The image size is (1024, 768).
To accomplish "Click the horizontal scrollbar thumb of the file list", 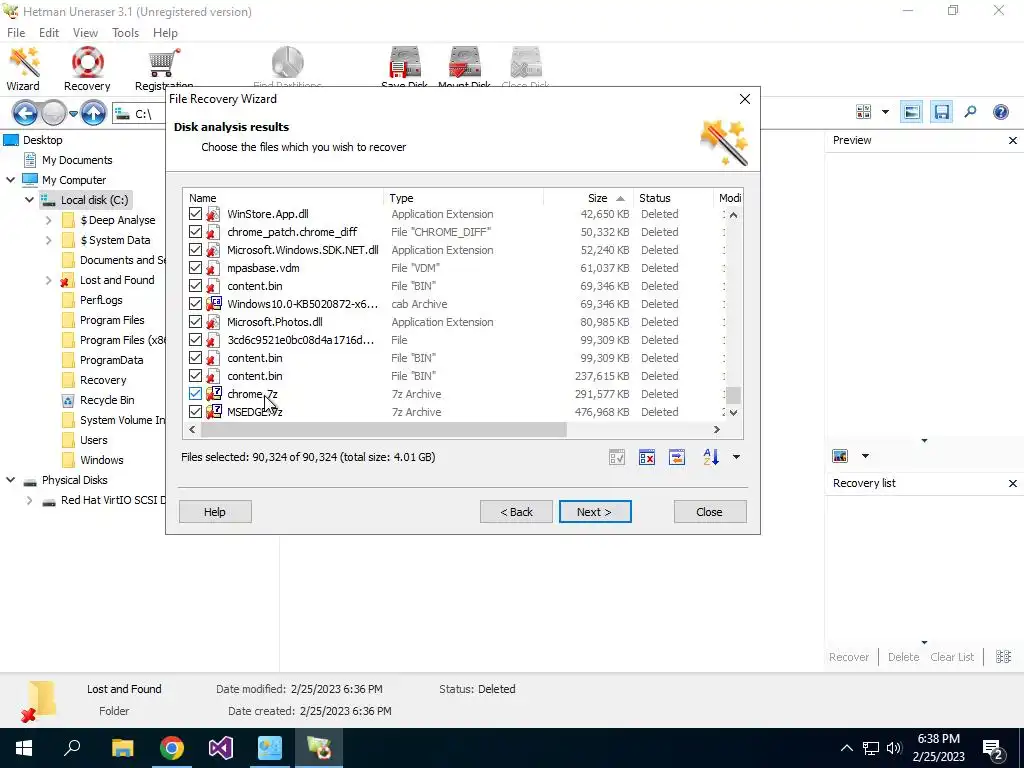I will pyautogui.click(x=384, y=430).
